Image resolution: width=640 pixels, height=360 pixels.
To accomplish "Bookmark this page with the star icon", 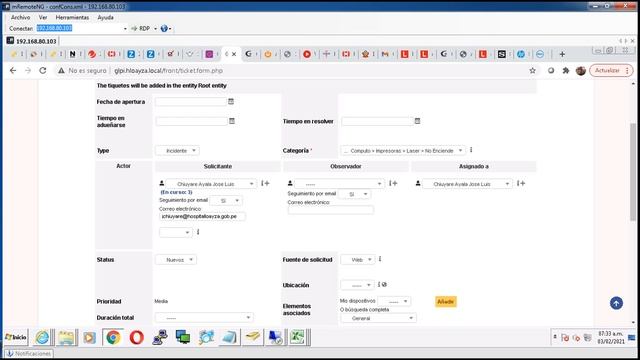I will pyautogui.click(x=533, y=71).
